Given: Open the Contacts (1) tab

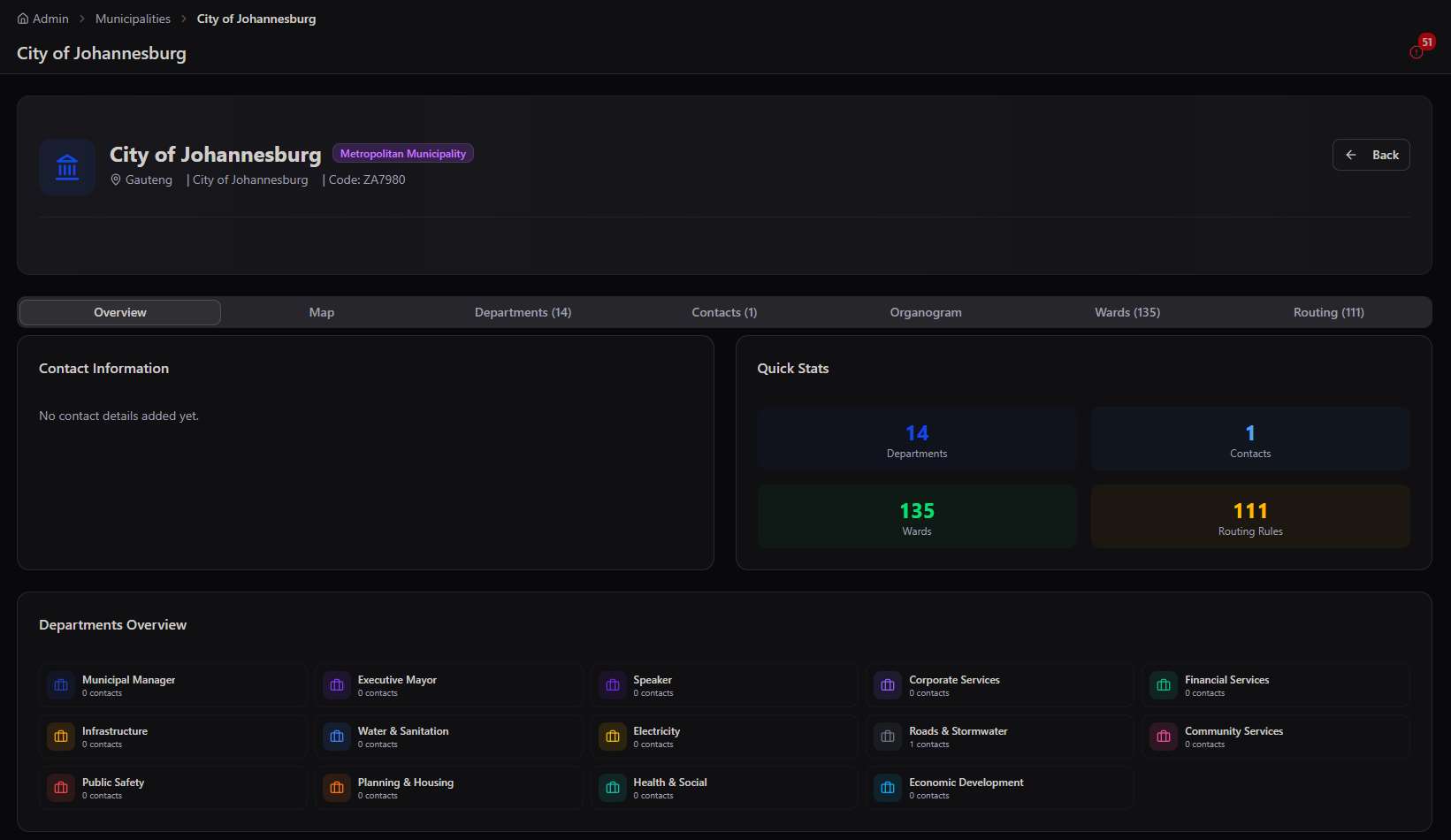Looking at the screenshot, I should pyautogui.click(x=724, y=312).
